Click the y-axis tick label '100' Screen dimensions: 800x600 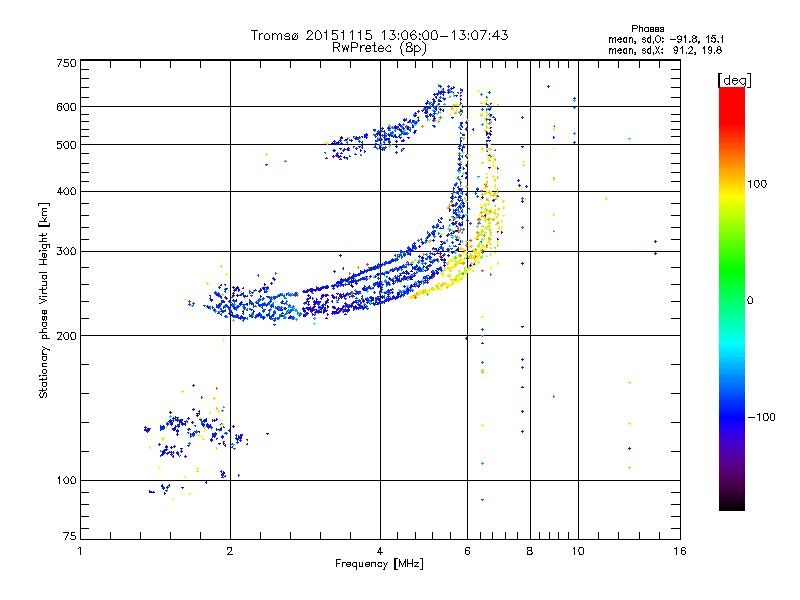tap(66, 480)
